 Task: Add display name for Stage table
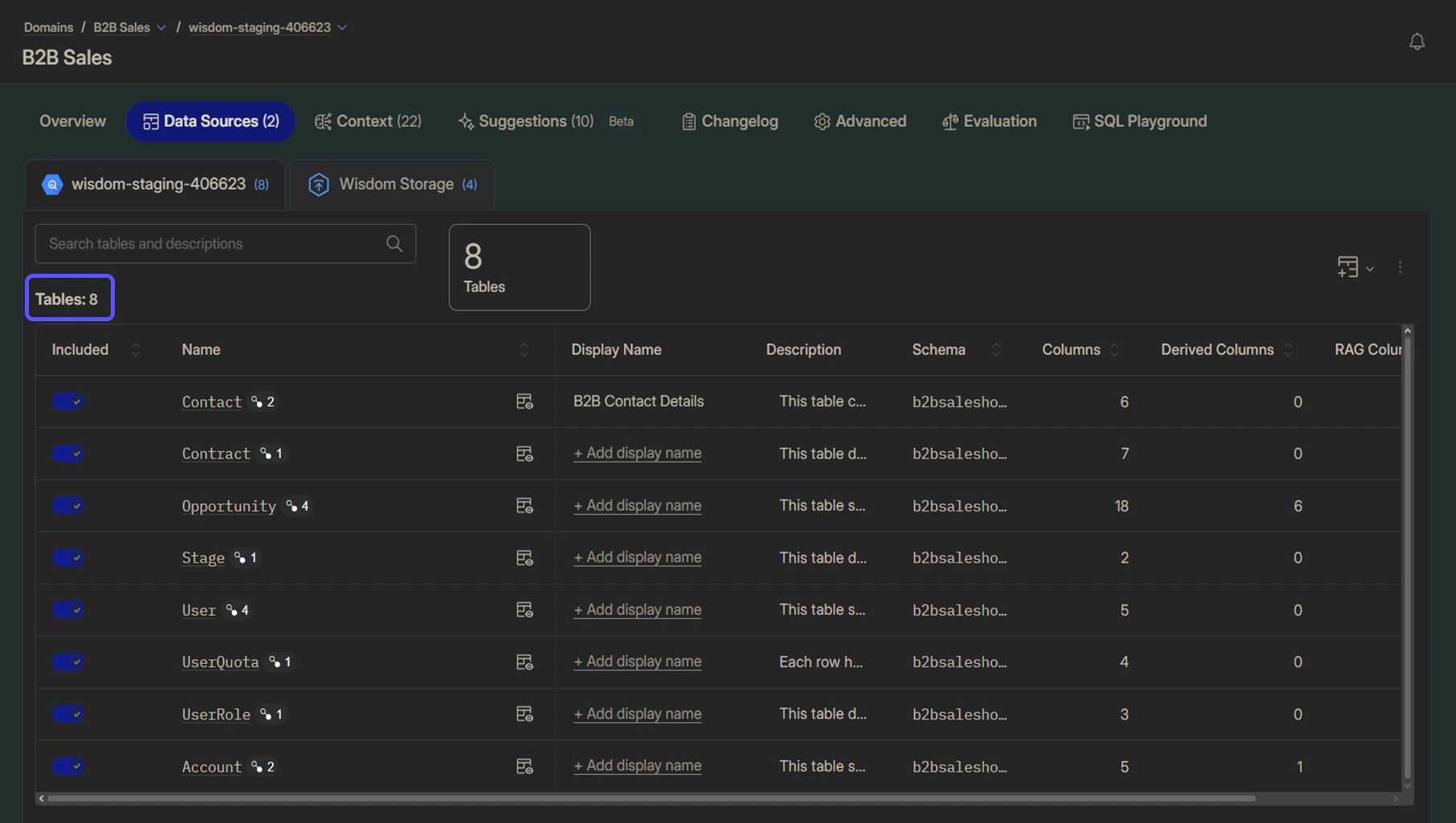pos(638,557)
